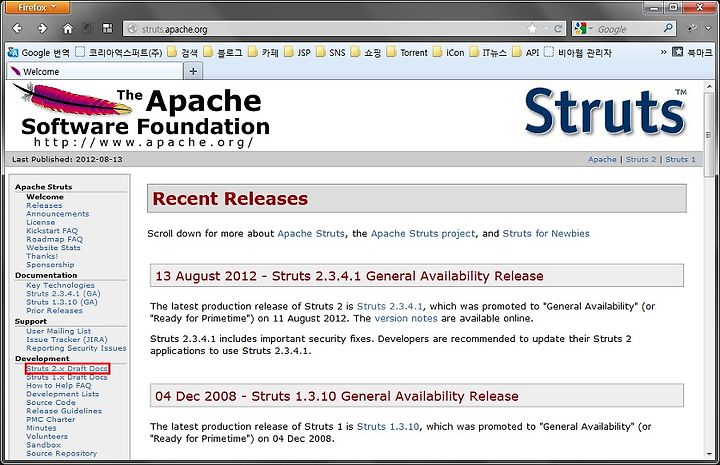Viewport: 720px width, 465px height.
Task: Click Struts for Newbies link
Action: pos(546,233)
